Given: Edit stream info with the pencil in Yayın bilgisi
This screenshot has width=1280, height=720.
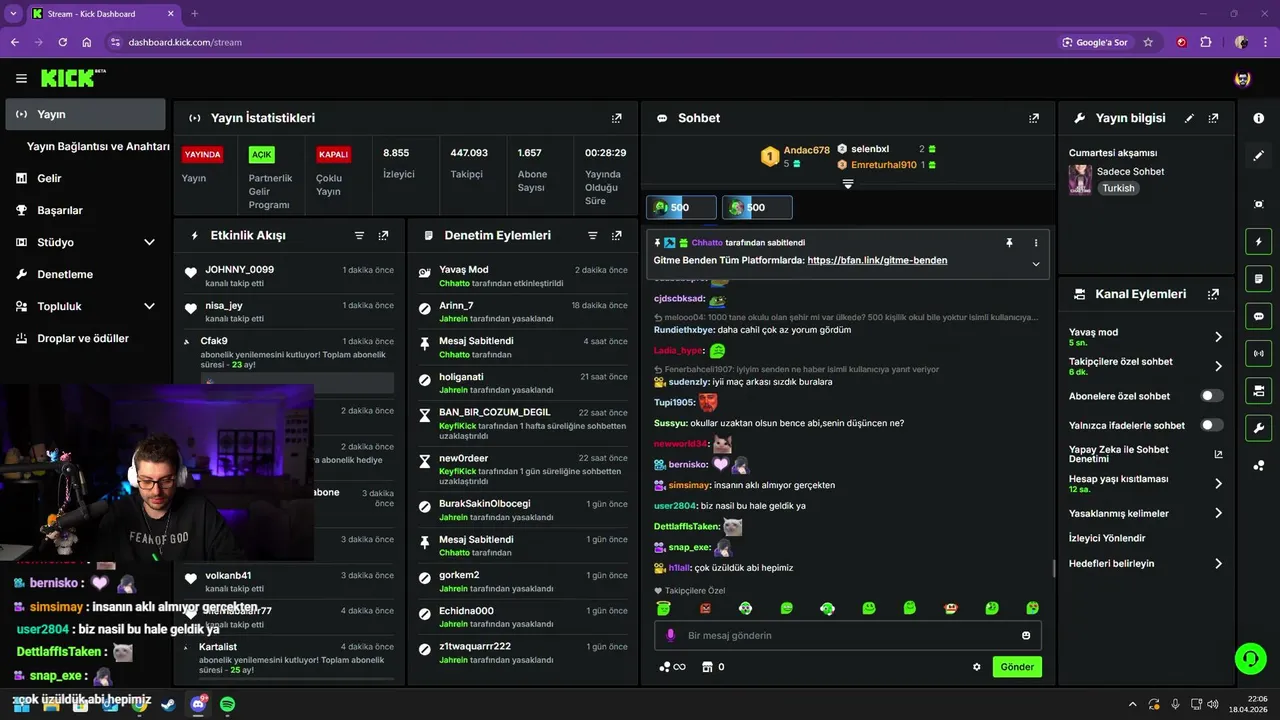Looking at the screenshot, I should coord(1189,118).
